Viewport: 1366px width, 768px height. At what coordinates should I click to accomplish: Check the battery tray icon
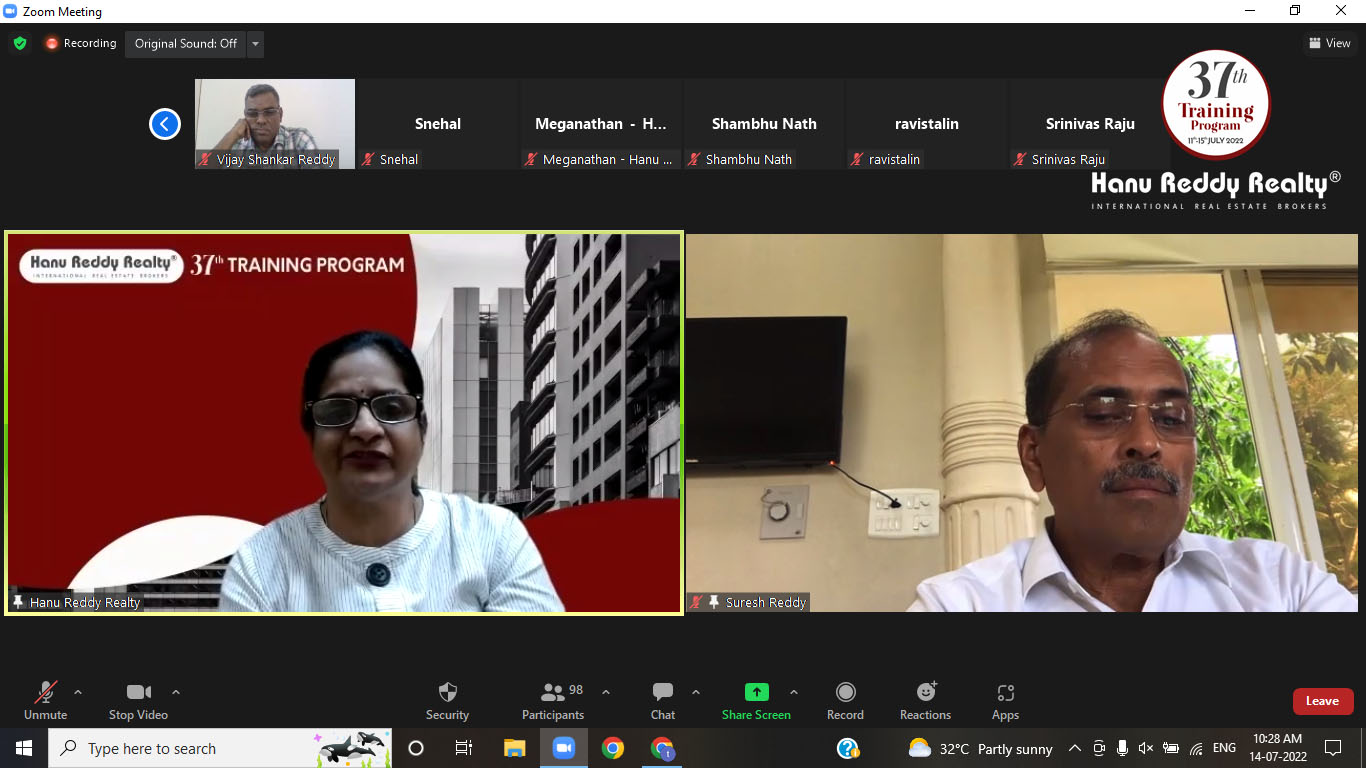[x=1171, y=748]
